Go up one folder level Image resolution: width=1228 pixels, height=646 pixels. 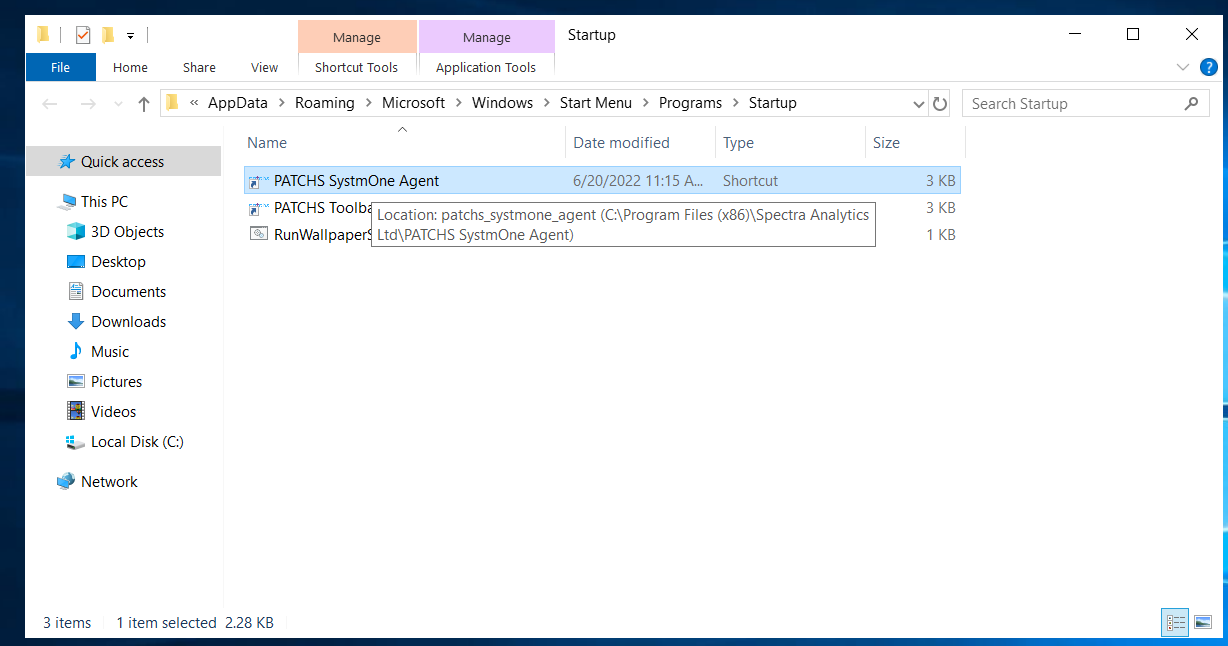click(144, 104)
